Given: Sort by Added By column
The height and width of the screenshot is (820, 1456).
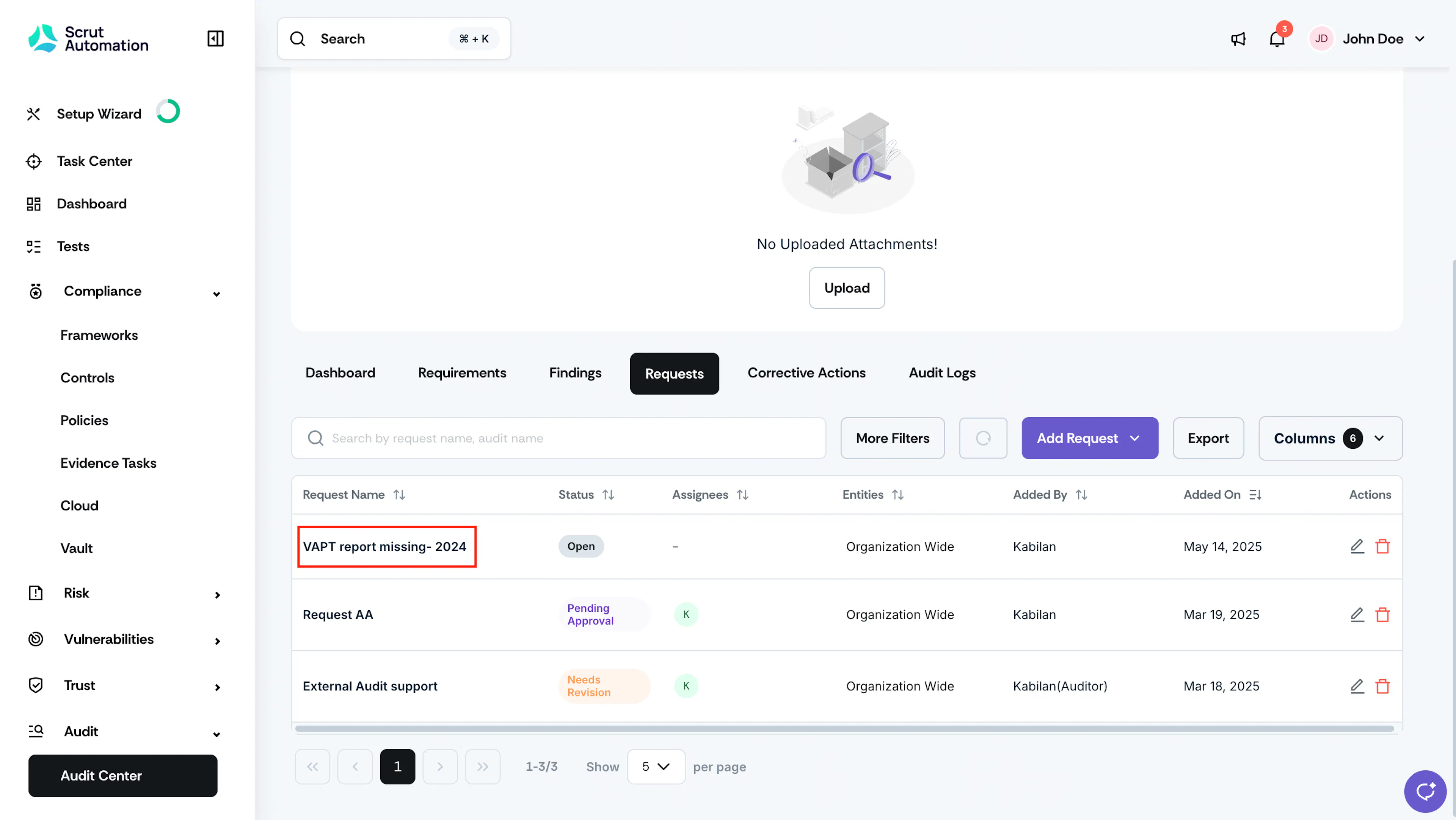Looking at the screenshot, I should click(1081, 495).
